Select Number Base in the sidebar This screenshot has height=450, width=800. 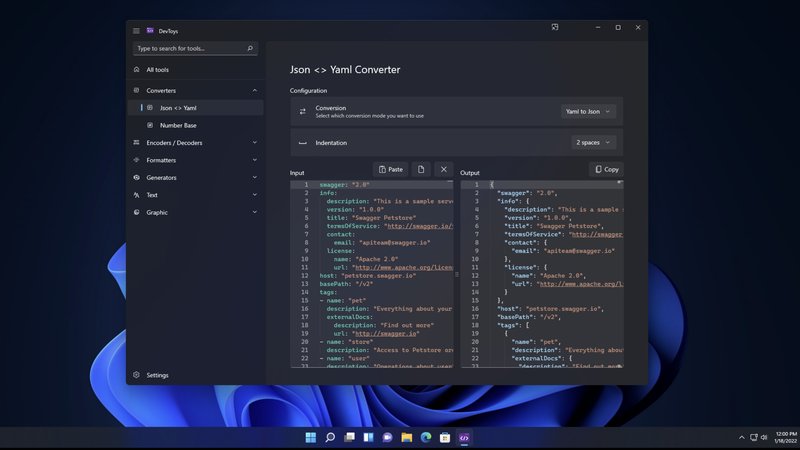click(178, 125)
